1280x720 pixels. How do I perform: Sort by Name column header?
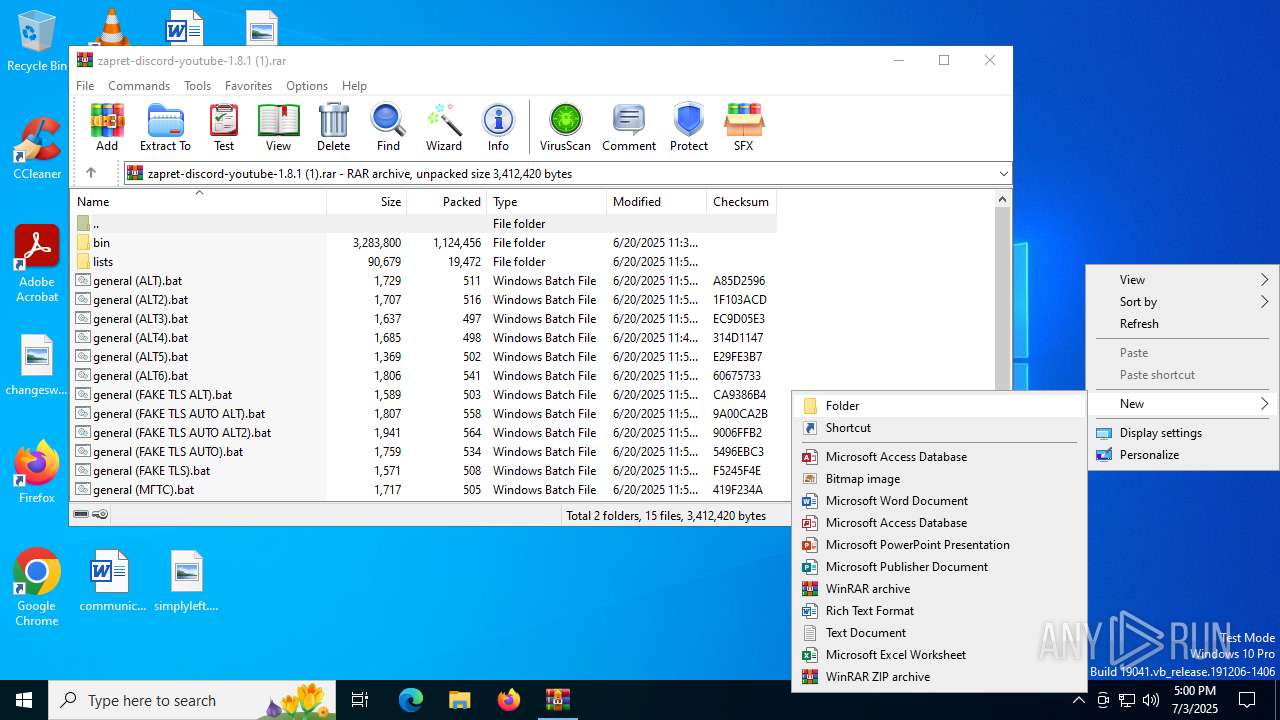198,202
